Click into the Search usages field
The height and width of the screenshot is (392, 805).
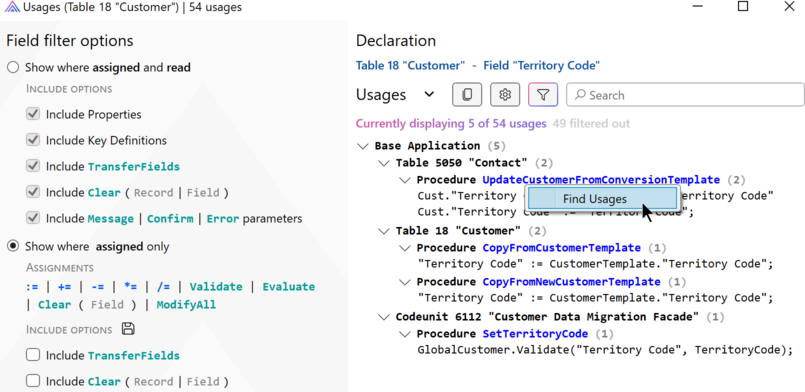(x=685, y=95)
